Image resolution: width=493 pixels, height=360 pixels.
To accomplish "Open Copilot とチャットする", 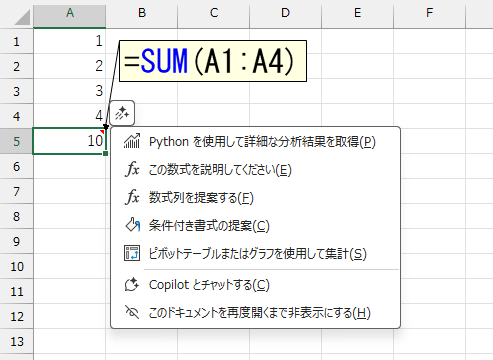I will click(255, 285).
